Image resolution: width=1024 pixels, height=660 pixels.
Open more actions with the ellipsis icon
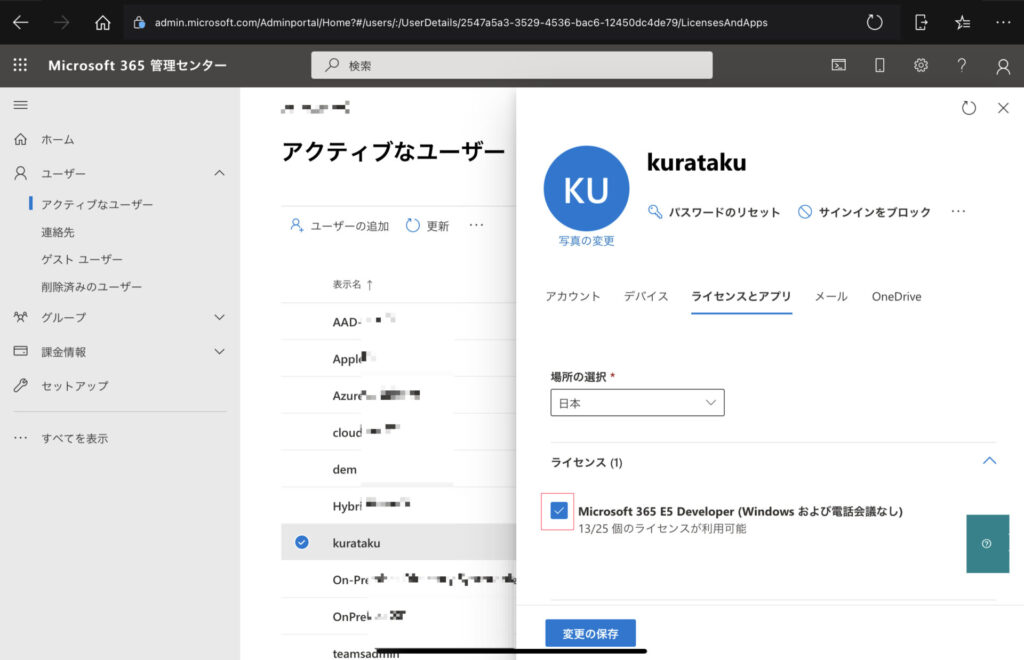point(958,212)
